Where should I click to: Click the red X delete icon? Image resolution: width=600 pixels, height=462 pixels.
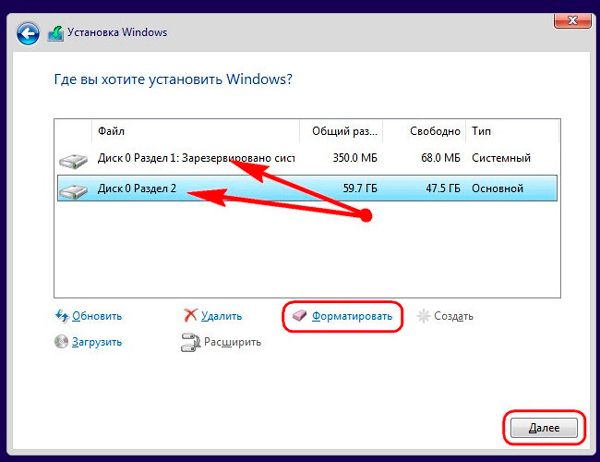click(191, 315)
